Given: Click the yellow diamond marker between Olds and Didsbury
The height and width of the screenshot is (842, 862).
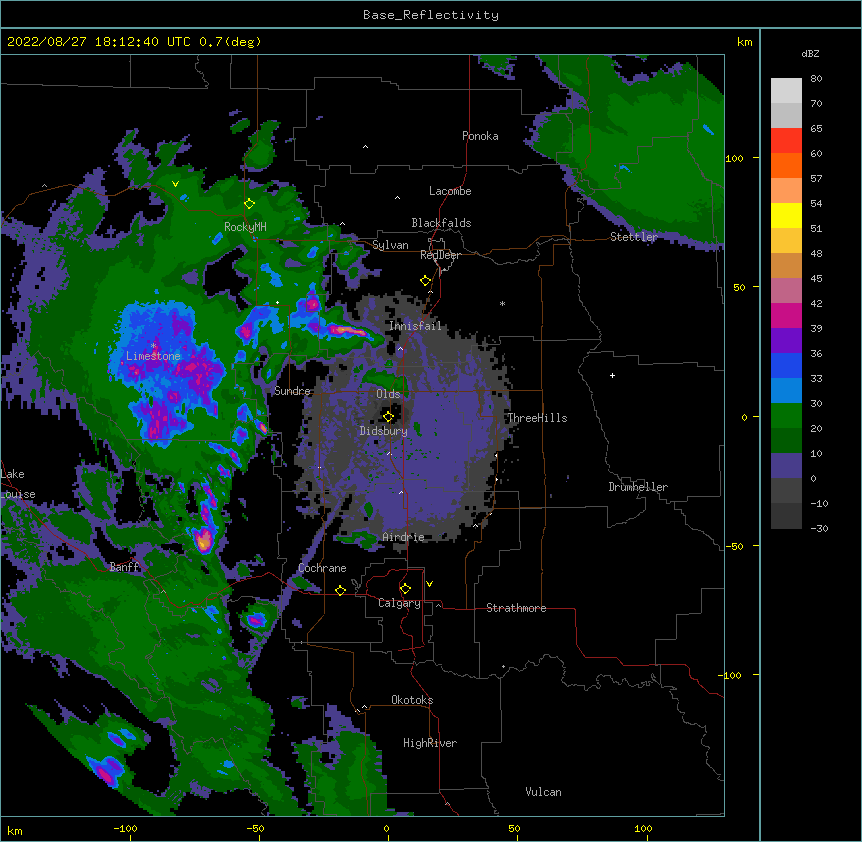Looking at the screenshot, I should tap(388, 416).
